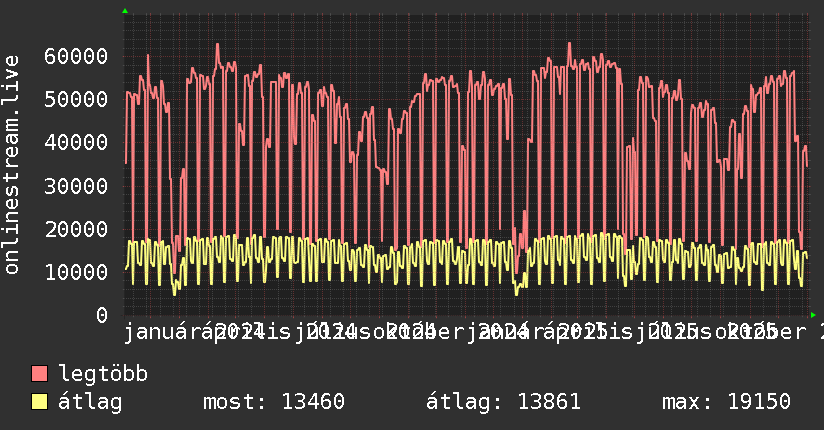Click the green arrow ending the x-axis

(x=813, y=315)
